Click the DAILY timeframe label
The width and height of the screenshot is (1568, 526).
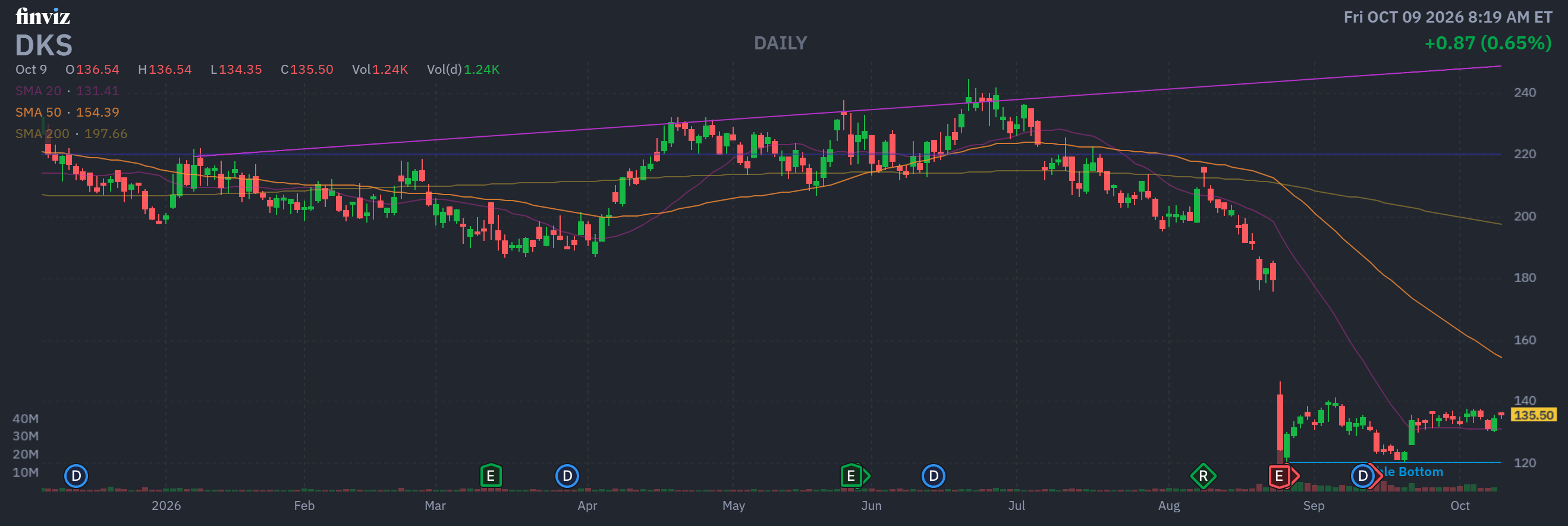click(x=780, y=43)
